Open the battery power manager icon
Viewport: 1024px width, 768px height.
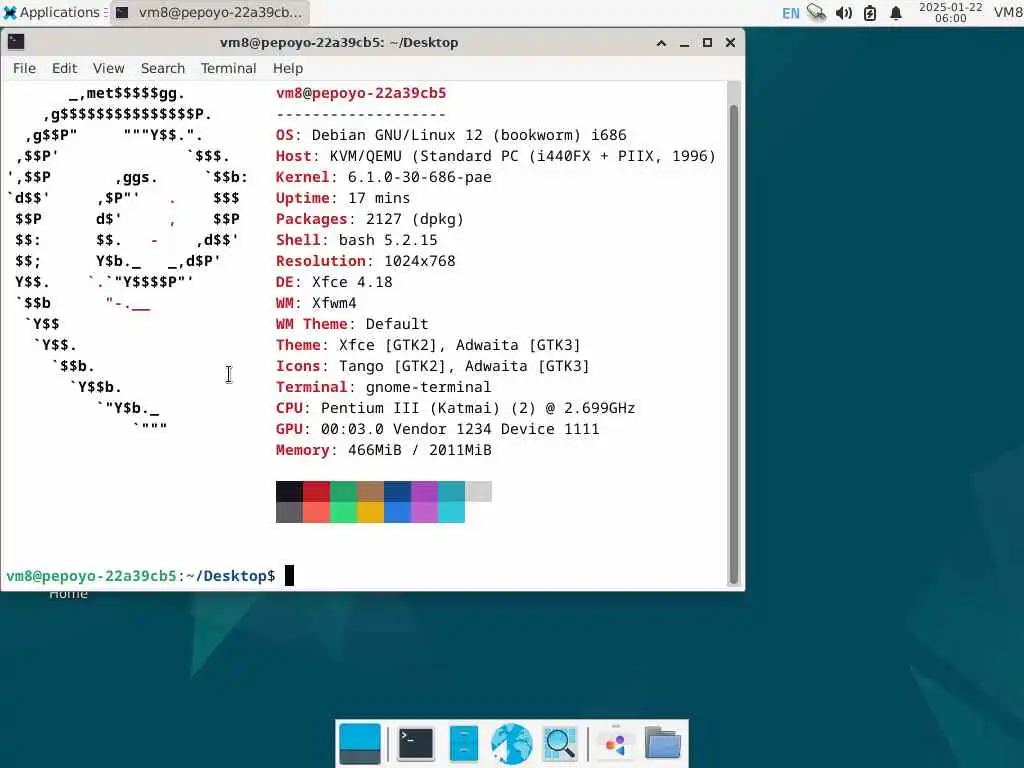point(870,13)
